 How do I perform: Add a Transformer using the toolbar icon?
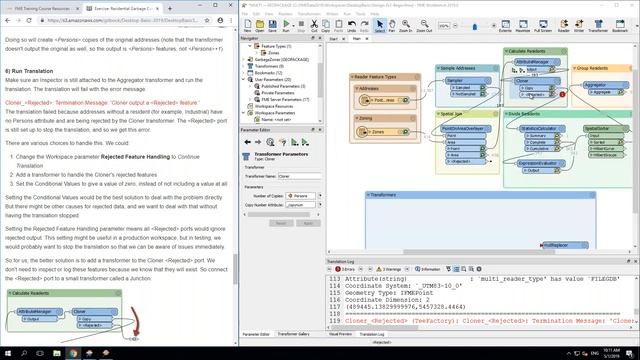[x=598, y=25]
